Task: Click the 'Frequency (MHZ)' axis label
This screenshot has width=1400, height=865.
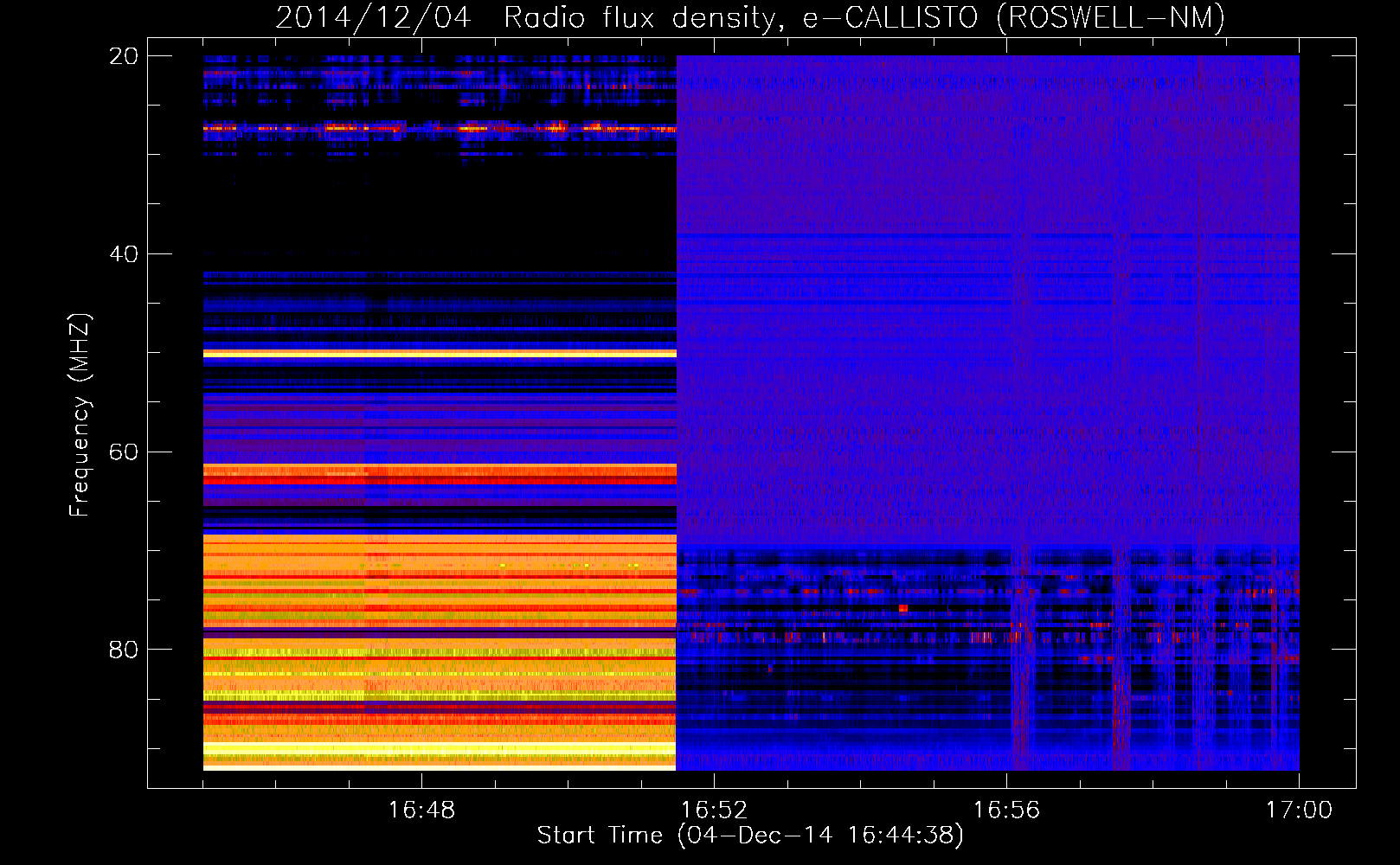Action: click(80, 415)
